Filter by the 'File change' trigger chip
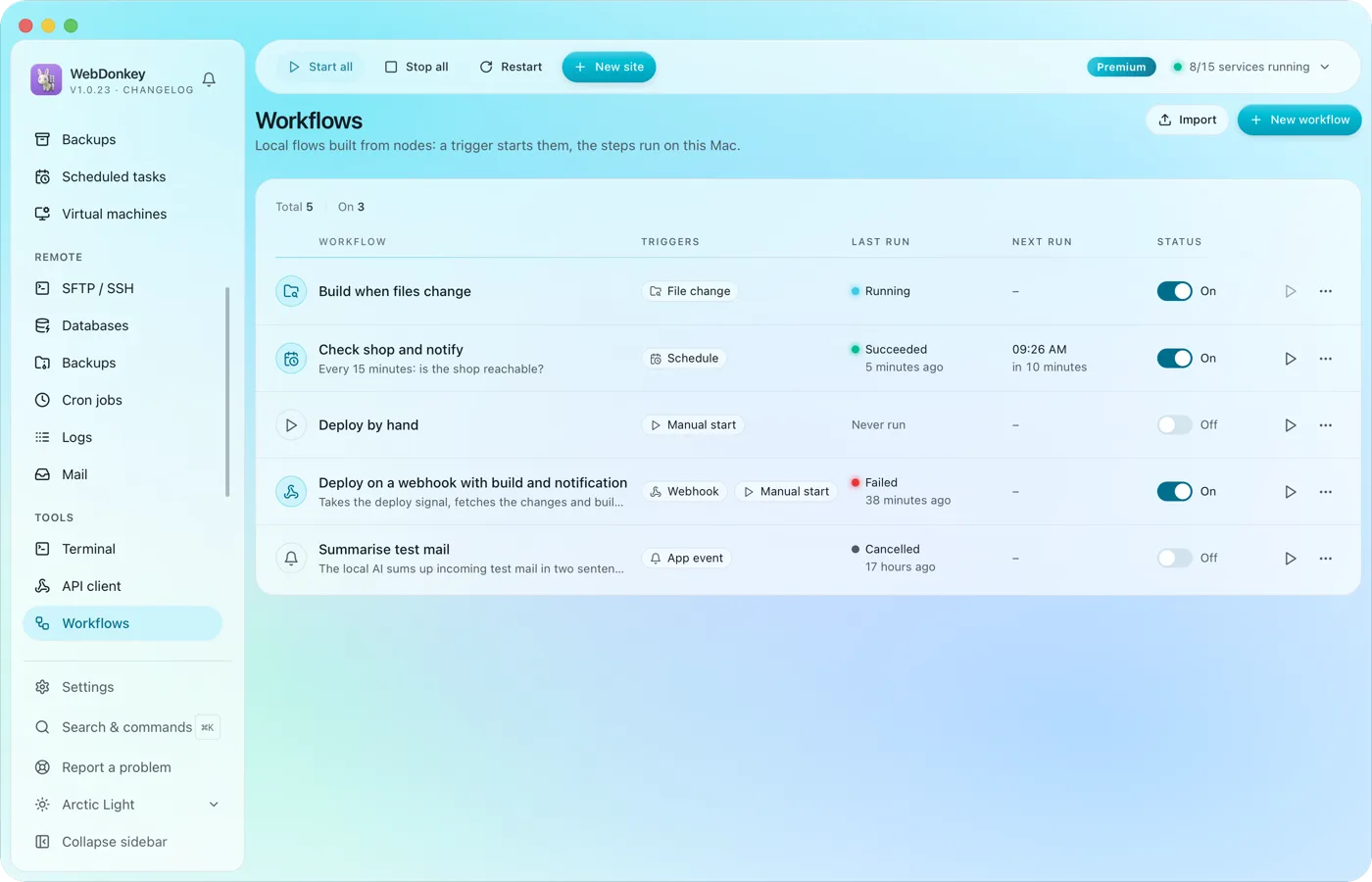The width and height of the screenshot is (1372, 882). point(690,291)
